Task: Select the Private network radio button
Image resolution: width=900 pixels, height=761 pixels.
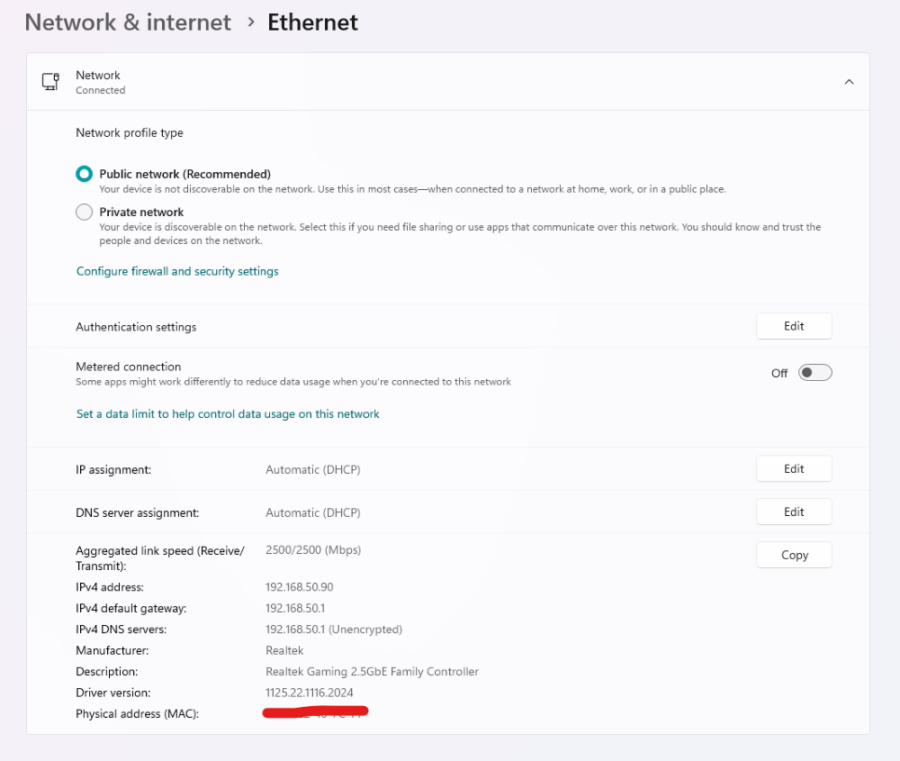Action: tap(84, 212)
